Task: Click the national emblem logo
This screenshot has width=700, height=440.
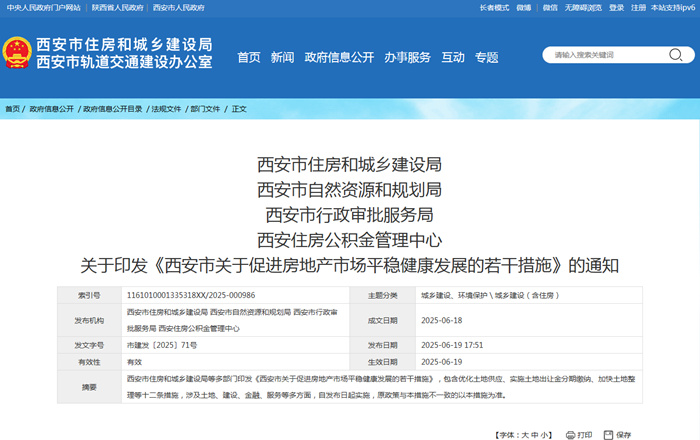Action: coord(17,54)
